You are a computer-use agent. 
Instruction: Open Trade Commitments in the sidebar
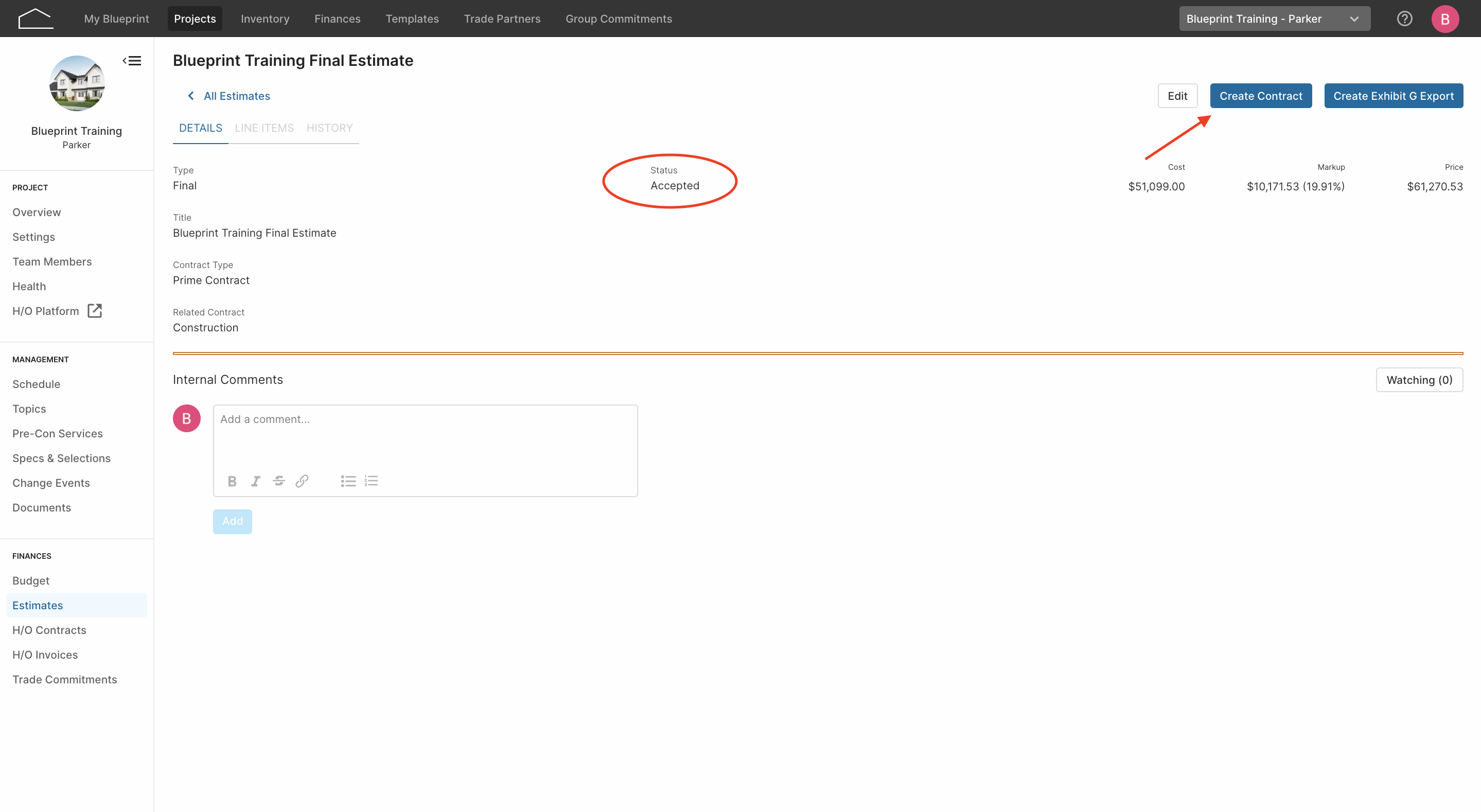coord(65,680)
